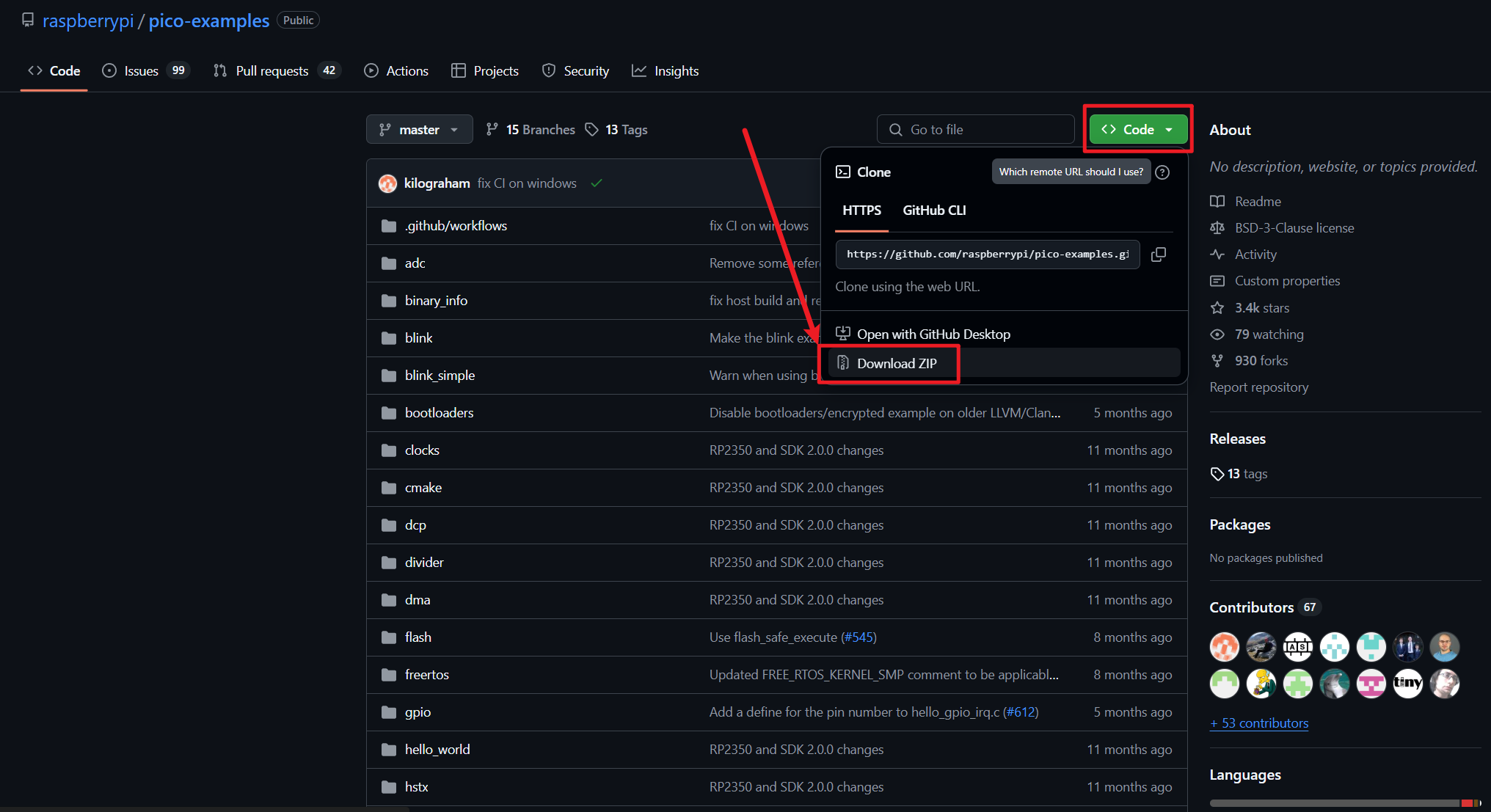The width and height of the screenshot is (1491, 812).
Task: Collapse the green Code dropdown button
Action: (x=1138, y=130)
